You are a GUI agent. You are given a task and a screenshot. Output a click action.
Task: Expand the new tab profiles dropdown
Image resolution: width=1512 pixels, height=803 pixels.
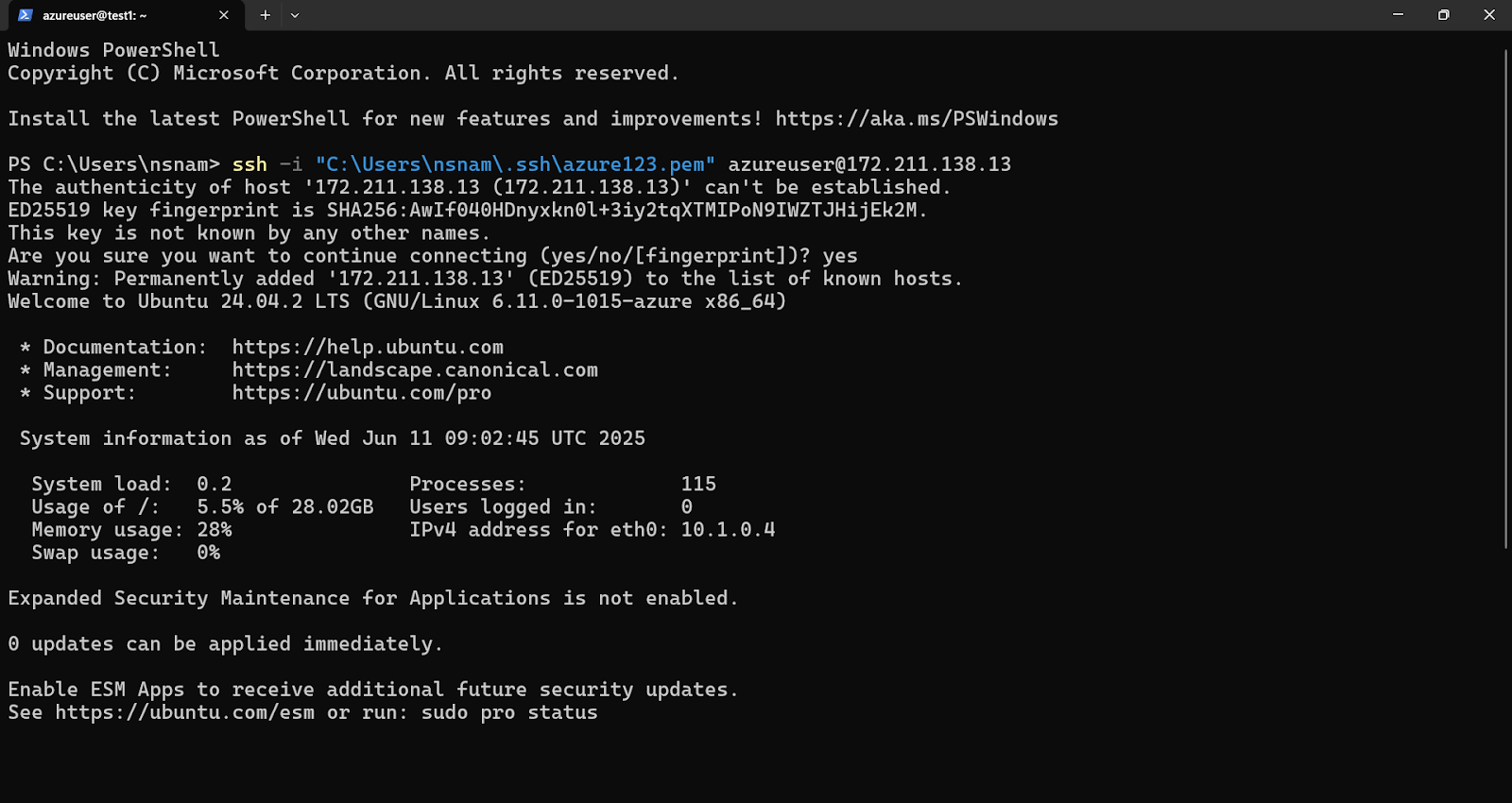295,15
